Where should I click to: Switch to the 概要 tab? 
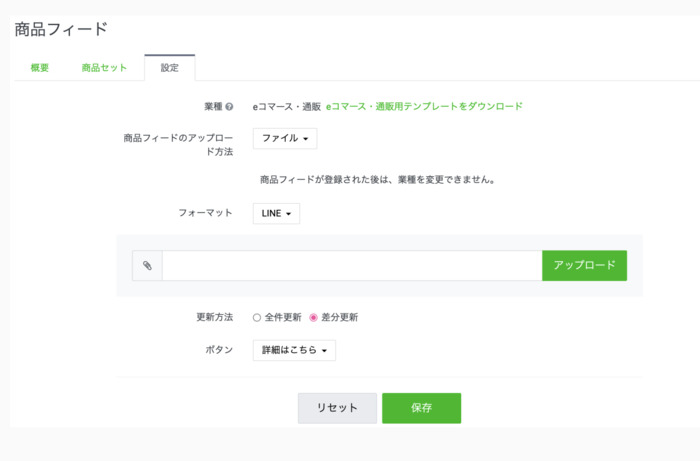click(x=40, y=68)
